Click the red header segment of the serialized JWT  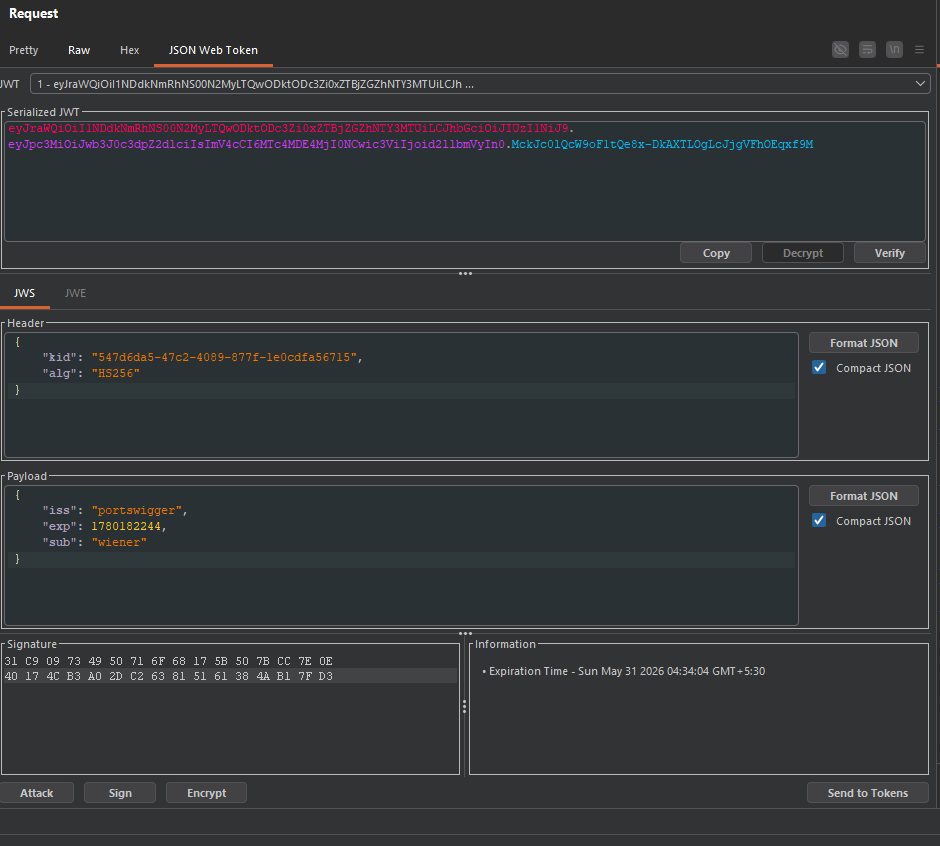(288, 128)
